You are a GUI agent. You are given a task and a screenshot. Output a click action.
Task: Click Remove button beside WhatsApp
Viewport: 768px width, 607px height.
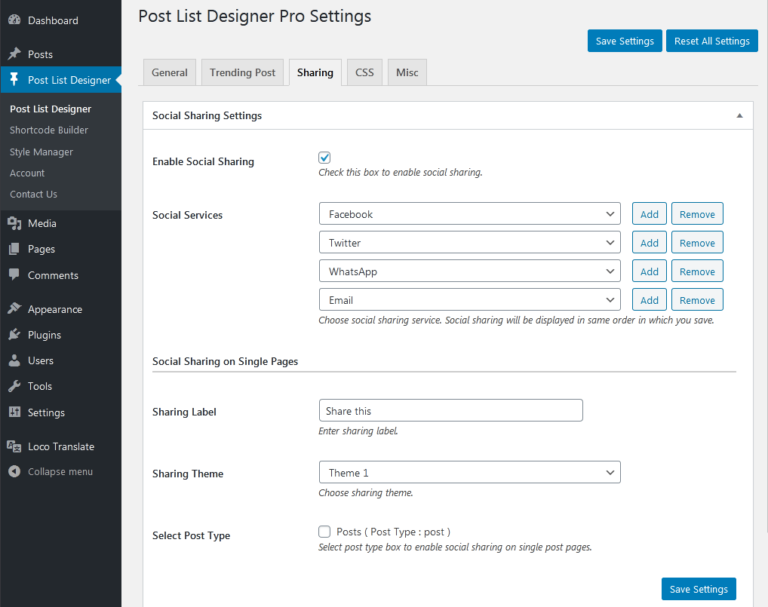(x=697, y=271)
